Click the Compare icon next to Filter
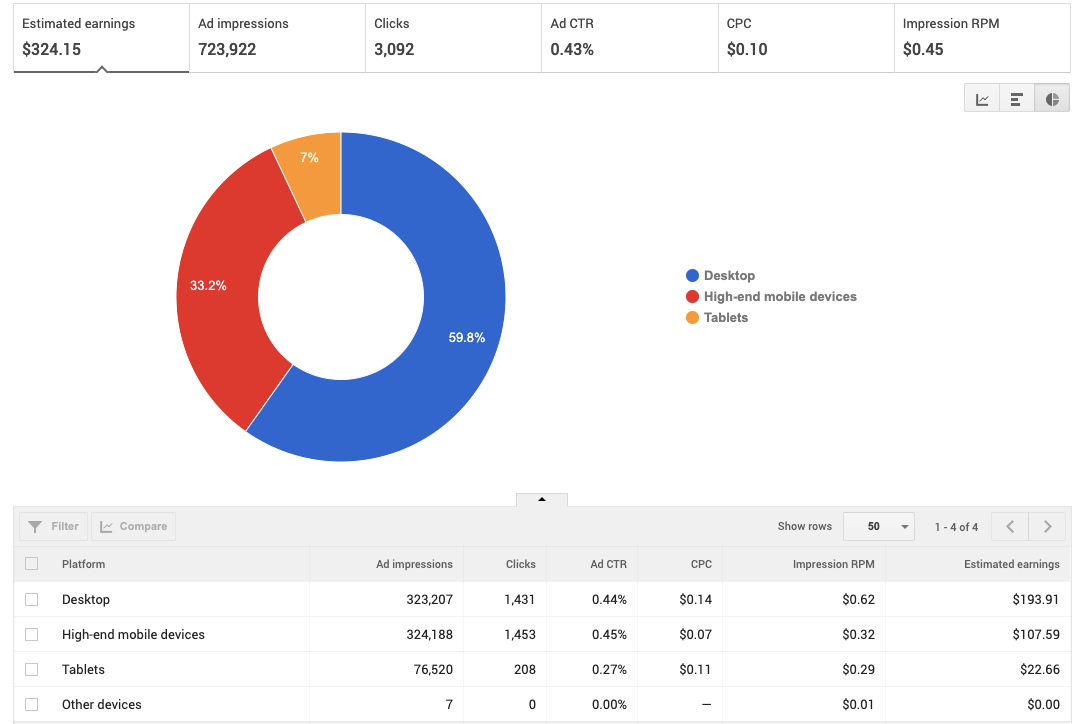This screenshot has height=724, width=1080. point(133,525)
